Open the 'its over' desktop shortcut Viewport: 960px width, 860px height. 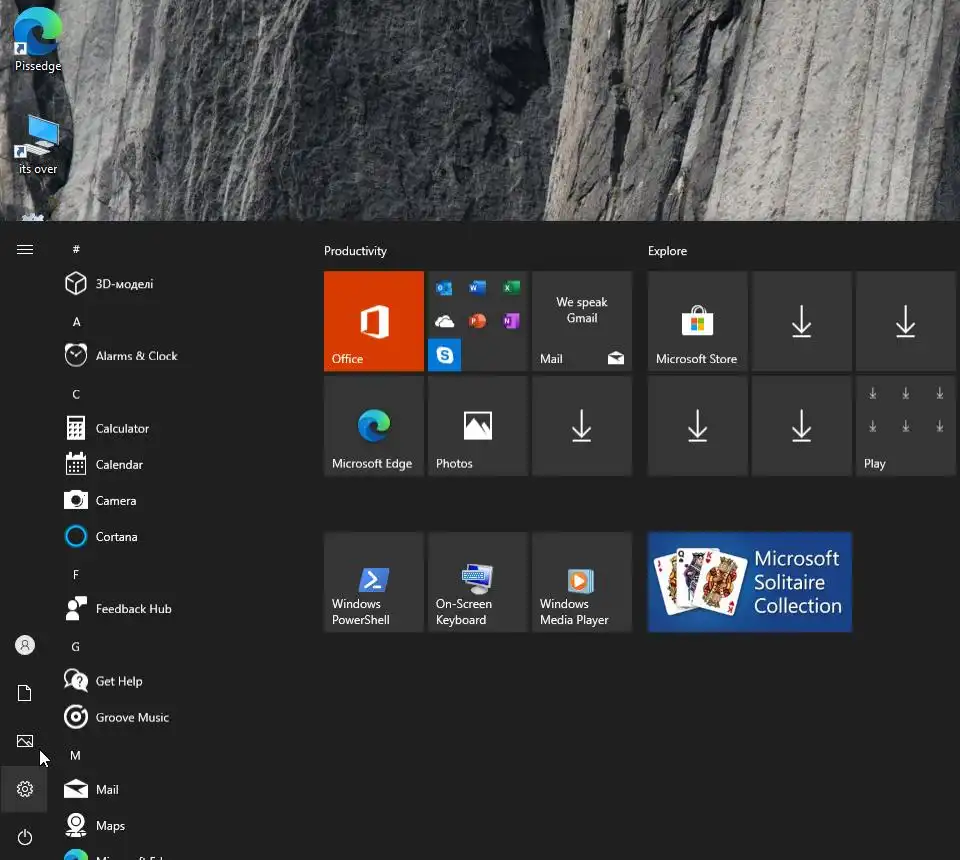point(37,145)
